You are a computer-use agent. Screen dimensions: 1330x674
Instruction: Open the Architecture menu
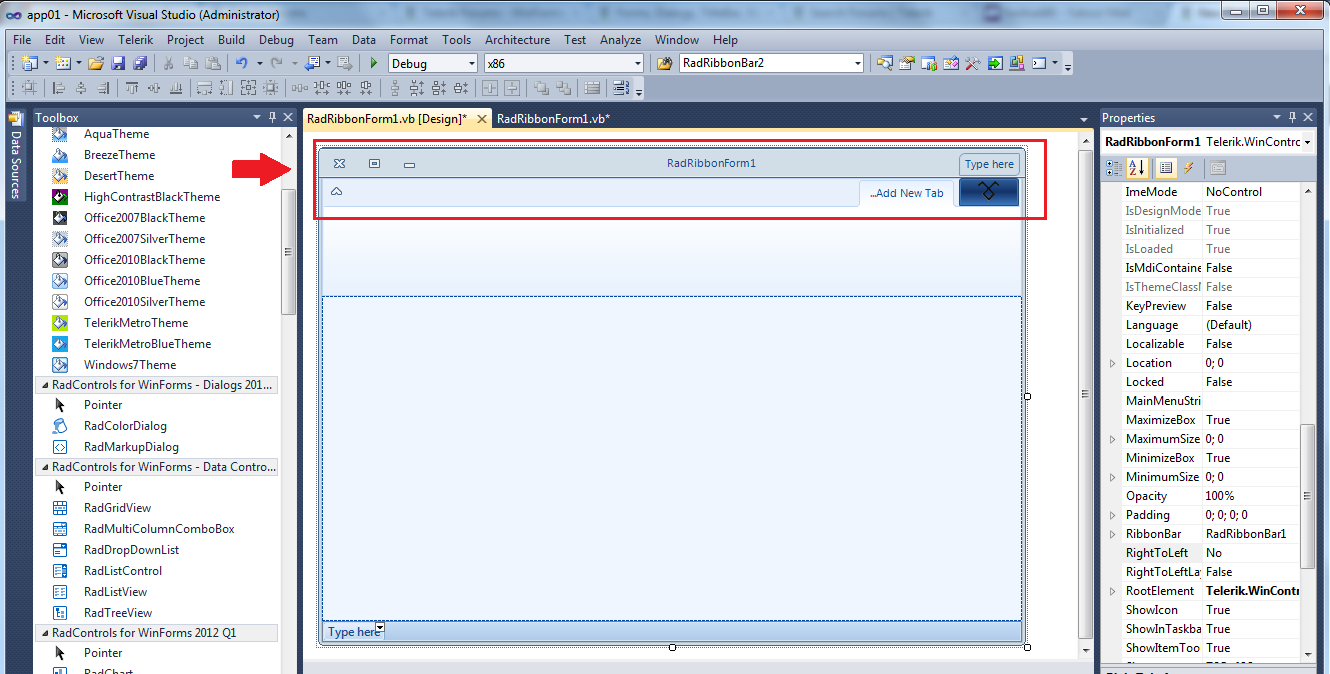517,40
